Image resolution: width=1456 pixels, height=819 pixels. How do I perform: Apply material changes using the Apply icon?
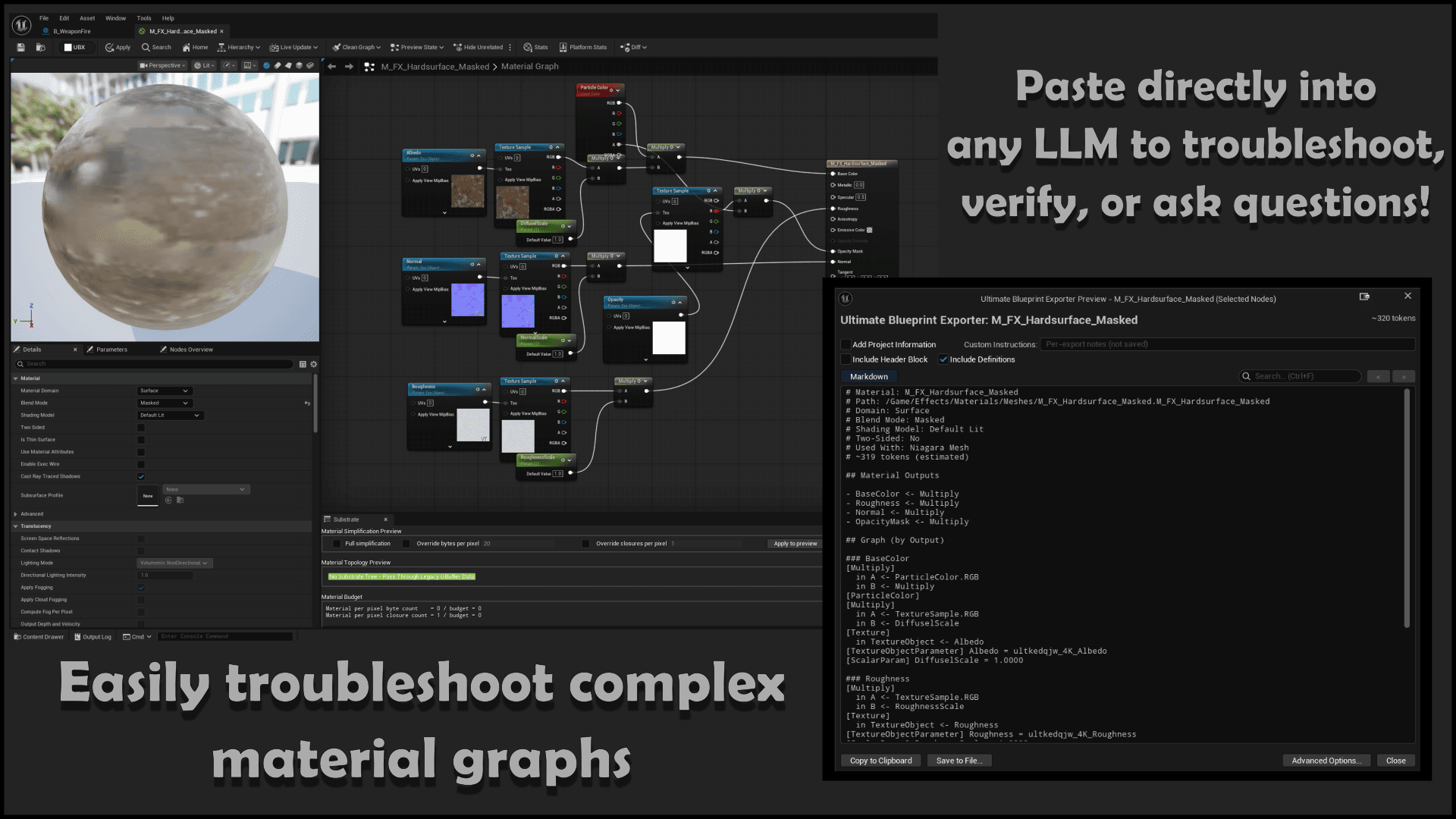click(x=108, y=47)
